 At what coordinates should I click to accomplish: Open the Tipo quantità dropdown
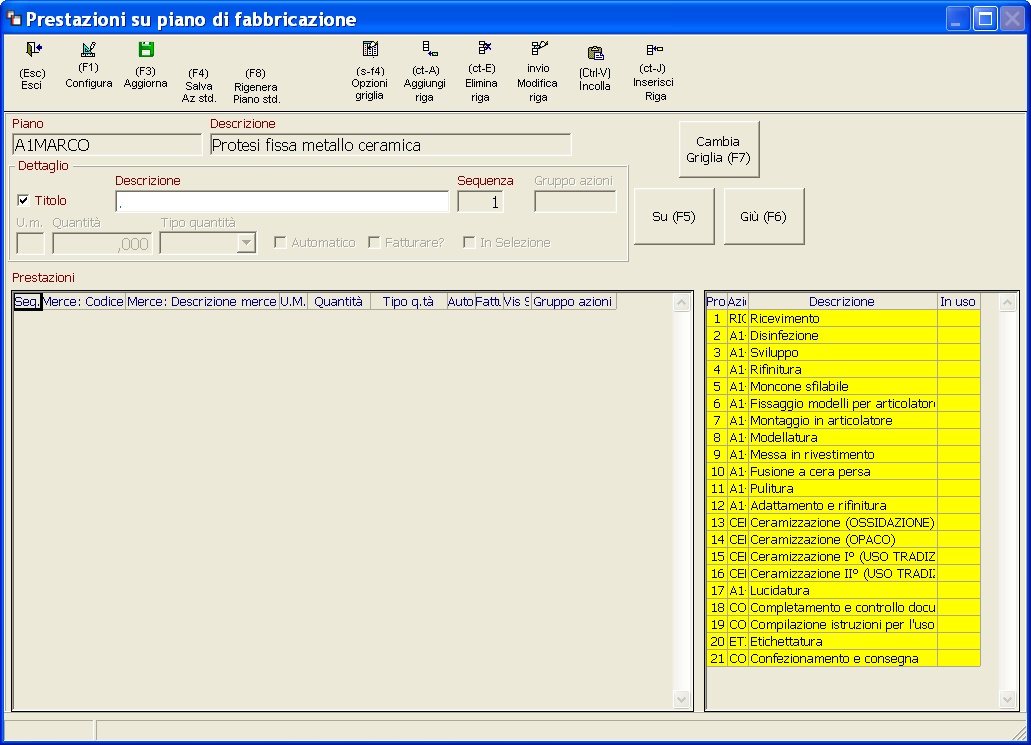point(246,243)
